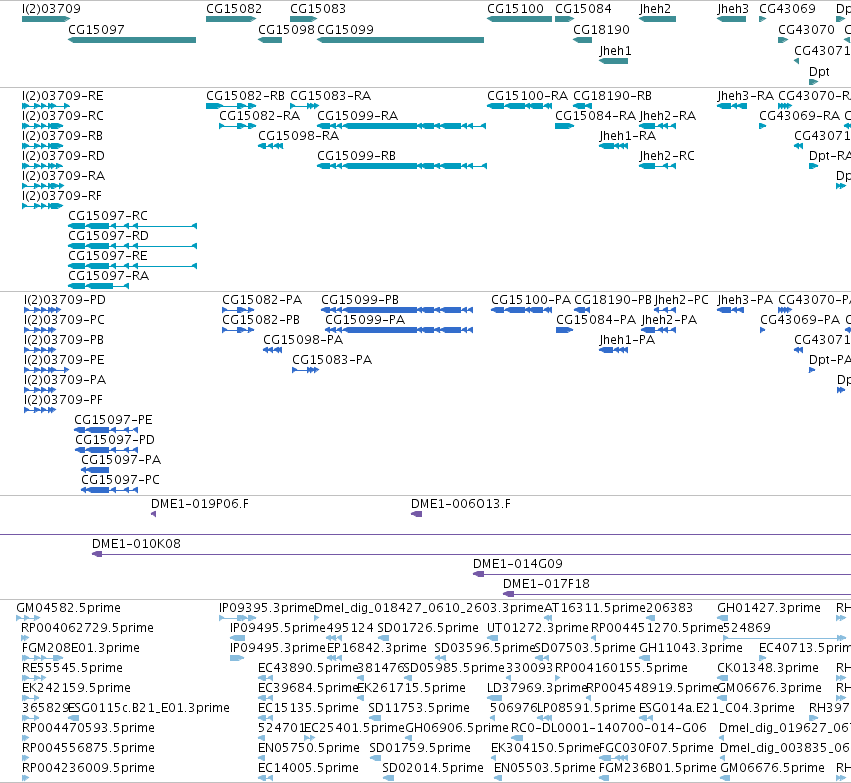This screenshot has width=851, height=783.
Task: Select the CG15100 gene label
Action: (x=515, y=9)
